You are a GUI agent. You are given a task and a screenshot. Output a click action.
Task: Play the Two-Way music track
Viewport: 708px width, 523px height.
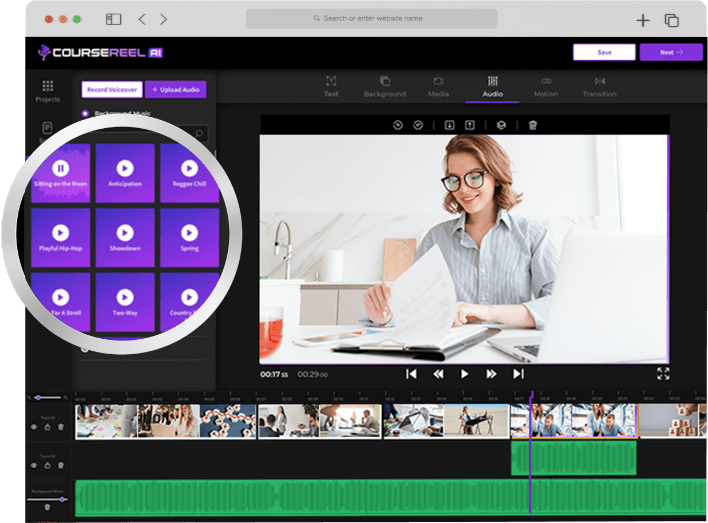[x=125, y=297]
